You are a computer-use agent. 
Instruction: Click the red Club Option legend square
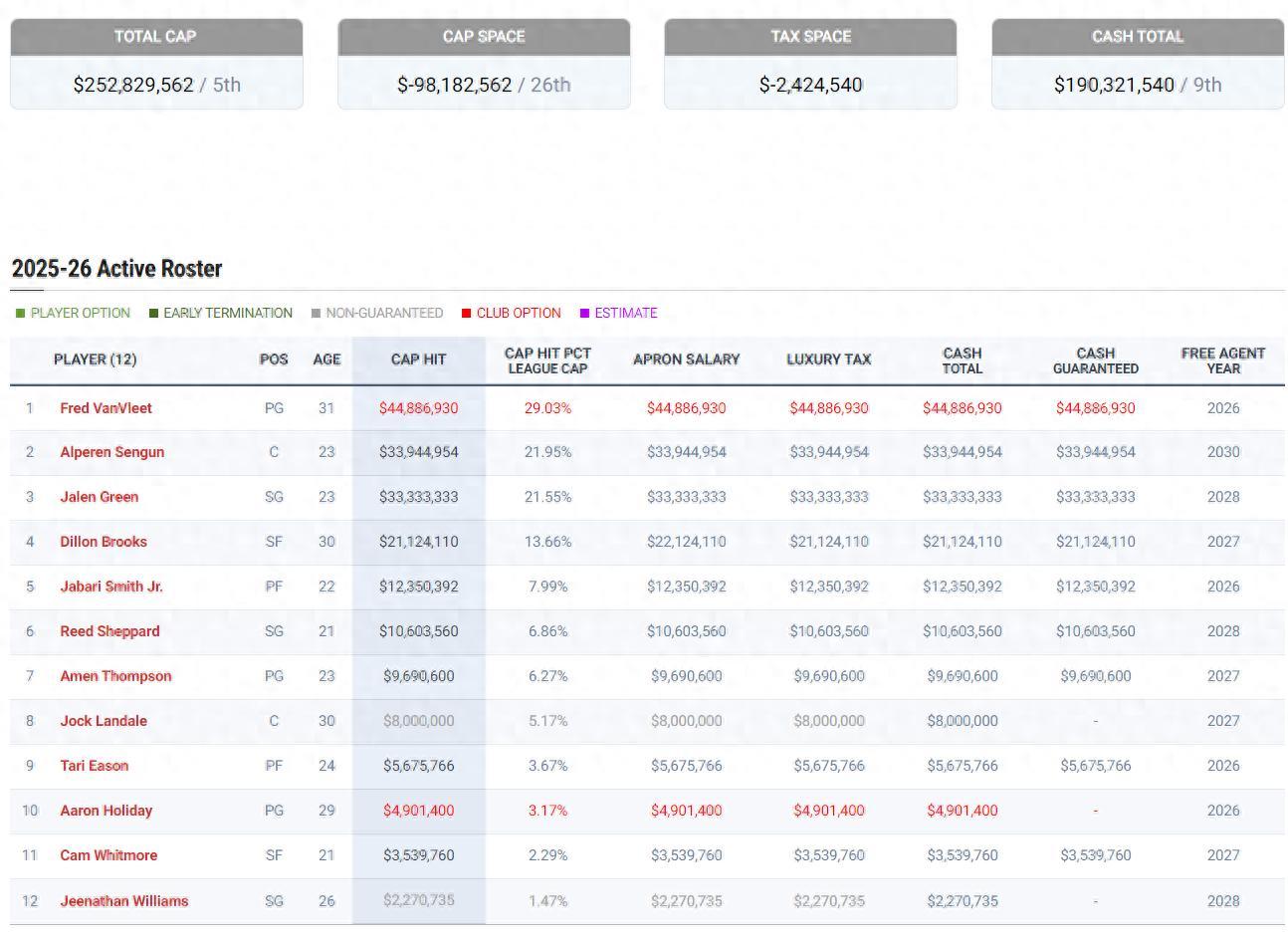click(x=466, y=314)
